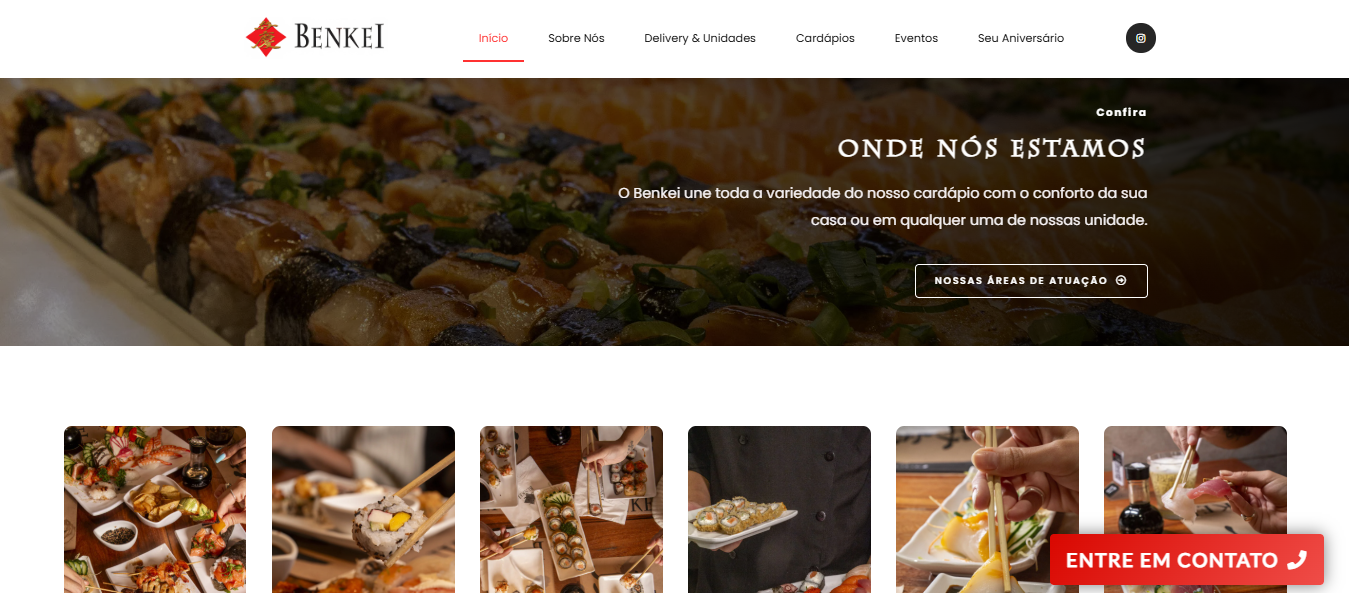
Task: Open photo with soy sauce bottle
Action: 1195,480
